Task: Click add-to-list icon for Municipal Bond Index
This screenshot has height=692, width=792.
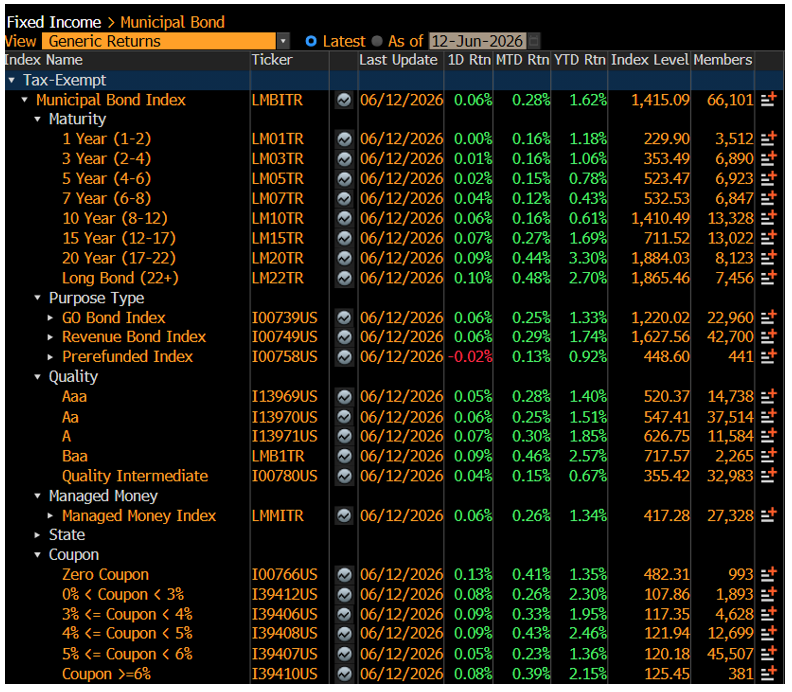Action: [768, 99]
